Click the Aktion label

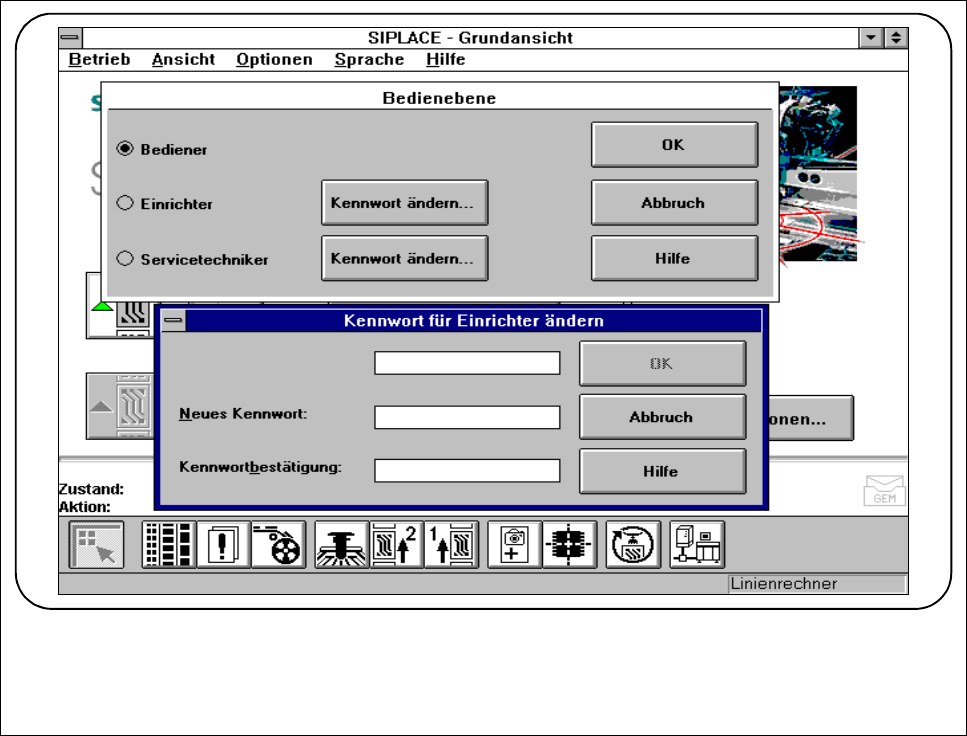[x=85, y=507]
